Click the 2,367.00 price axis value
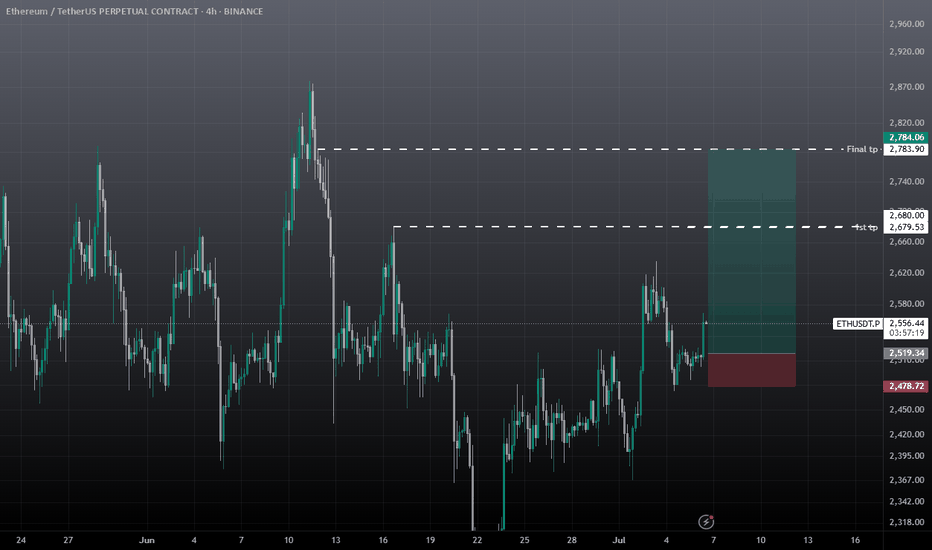Viewport: 932px width, 550px height. [x=906, y=480]
